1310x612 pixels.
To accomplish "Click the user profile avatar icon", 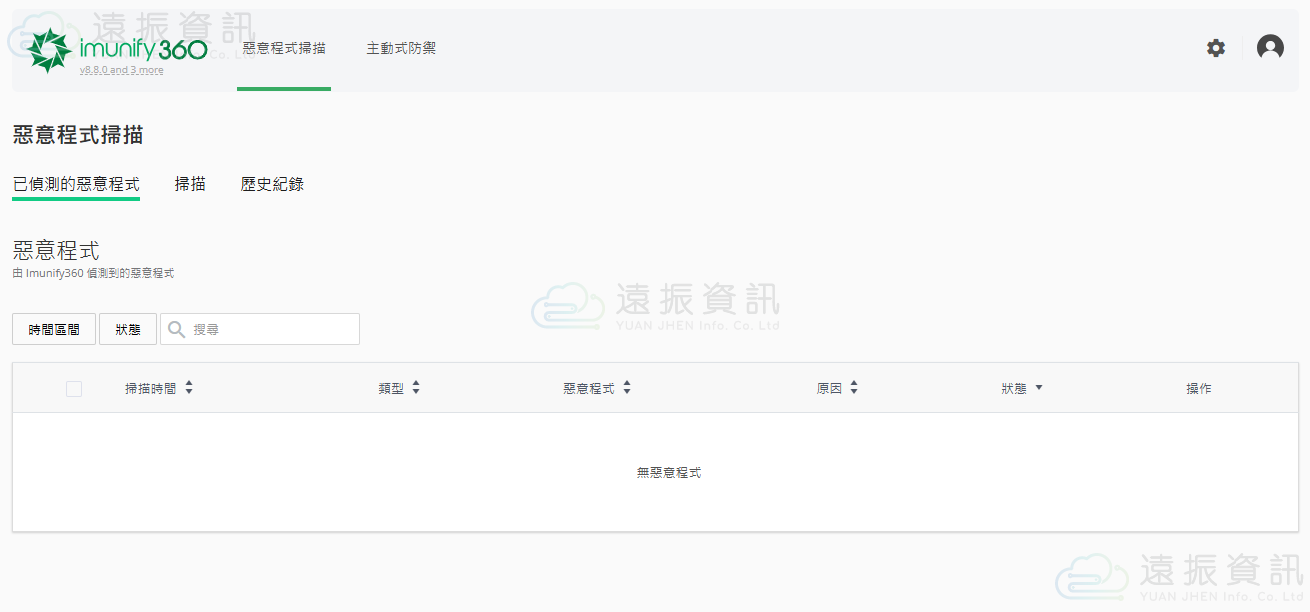I will 1270,48.
